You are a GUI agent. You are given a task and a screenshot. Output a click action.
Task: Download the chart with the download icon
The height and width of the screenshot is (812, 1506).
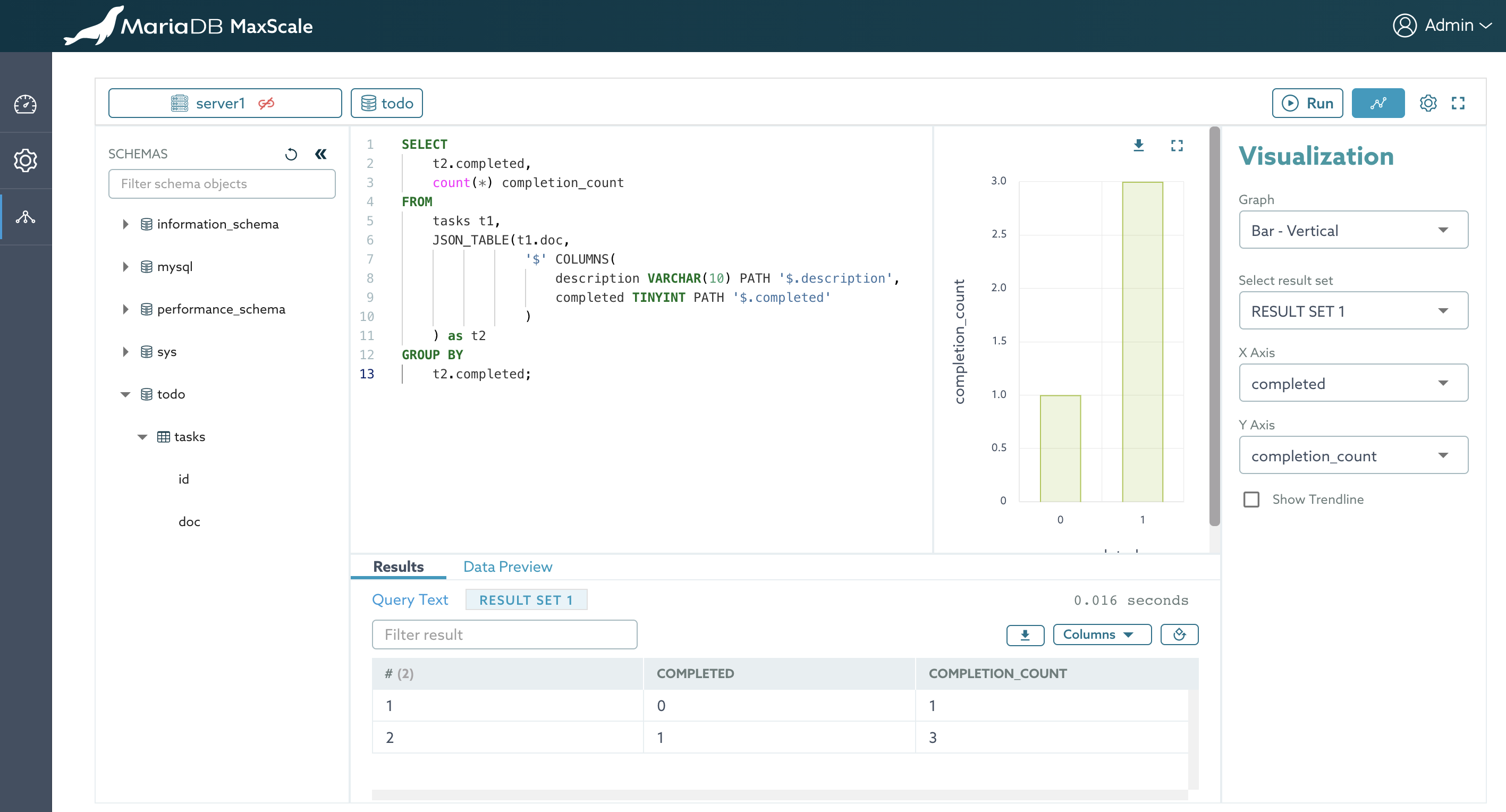pyautogui.click(x=1138, y=145)
